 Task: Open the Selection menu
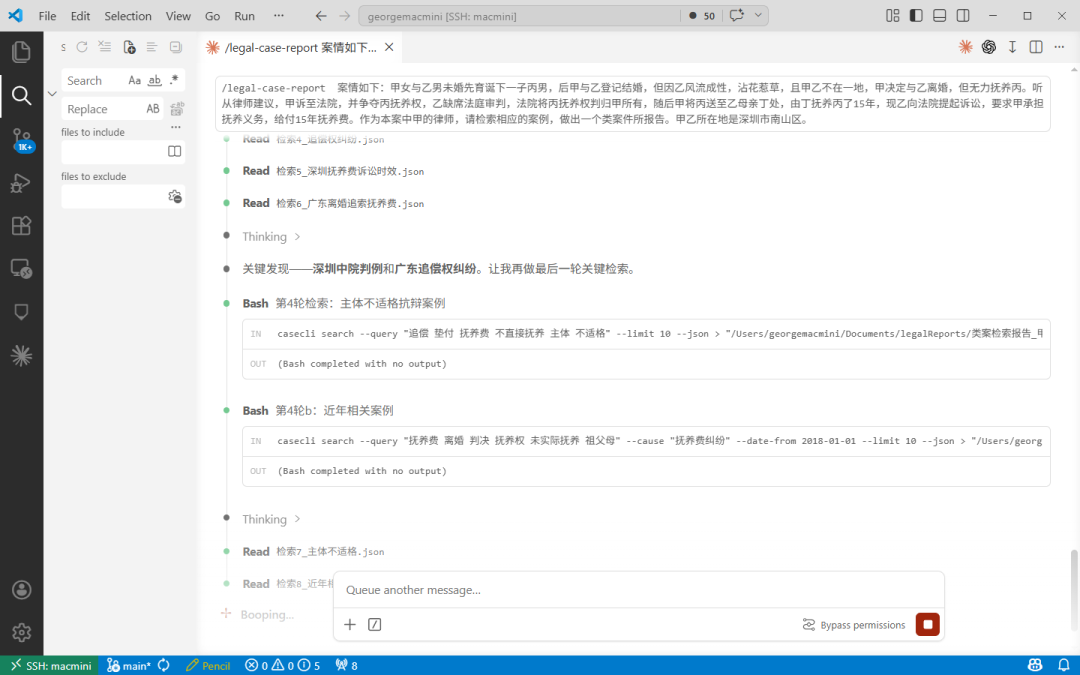coord(128,16)
